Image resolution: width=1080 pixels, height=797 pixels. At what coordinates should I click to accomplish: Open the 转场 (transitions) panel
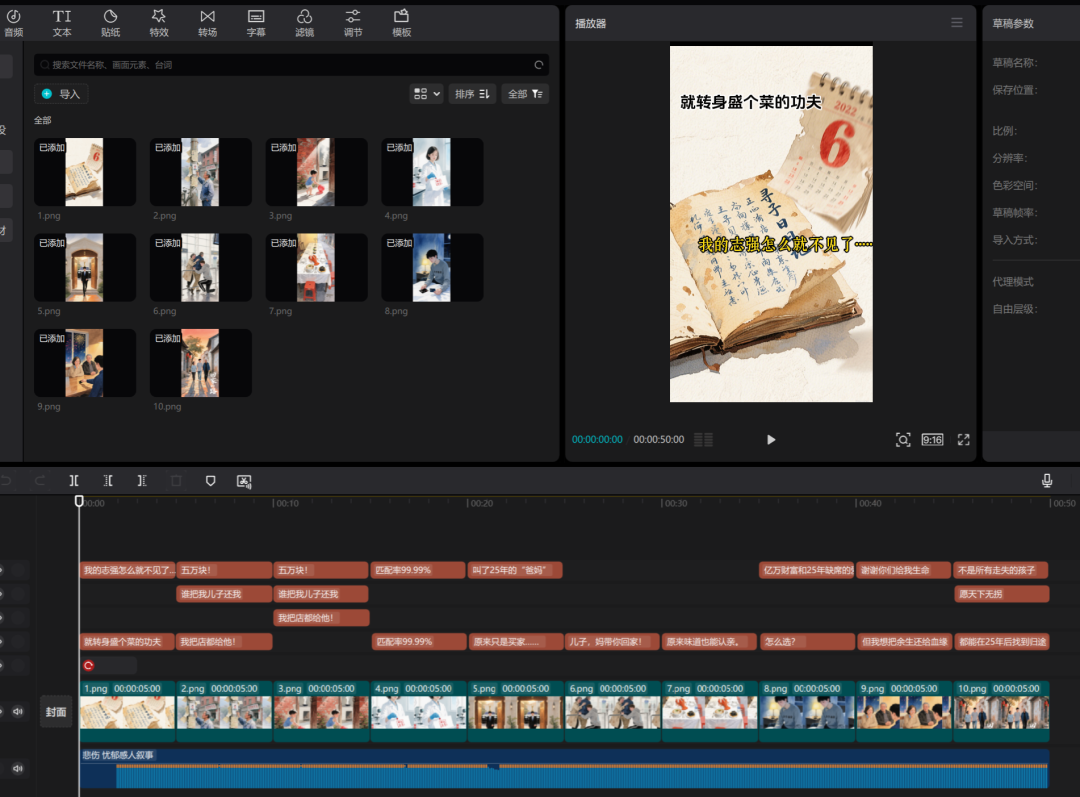point(207,22)
